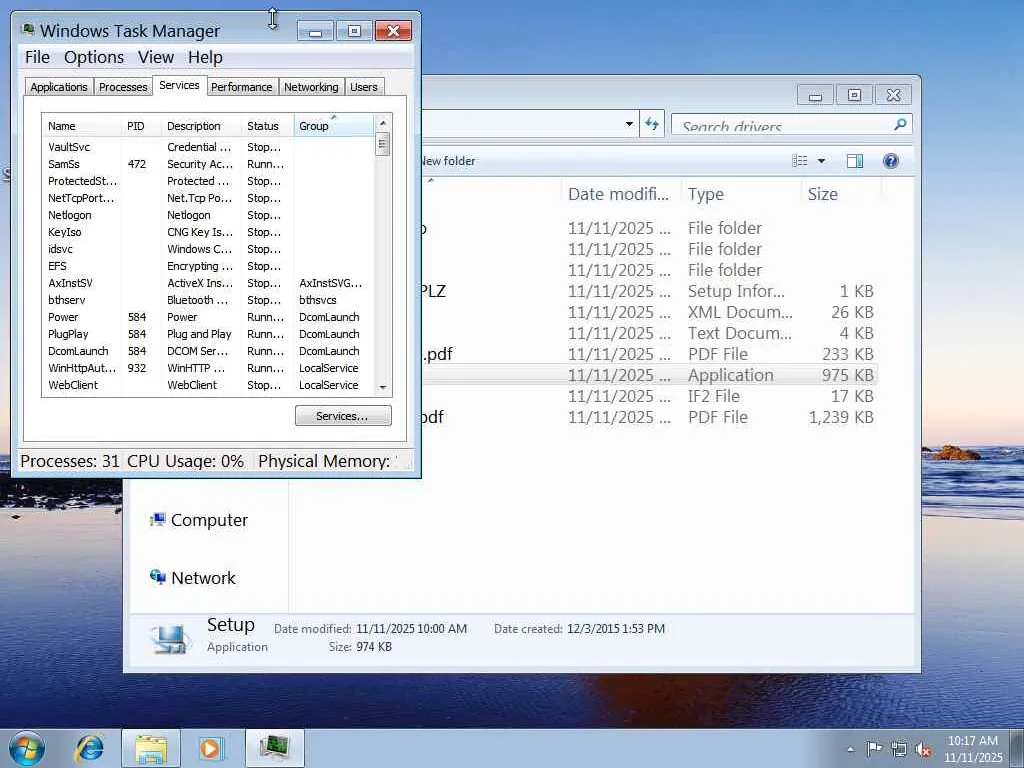Sort services by Group column header
Screen dimensions: 1024x768
click(333, 126)
